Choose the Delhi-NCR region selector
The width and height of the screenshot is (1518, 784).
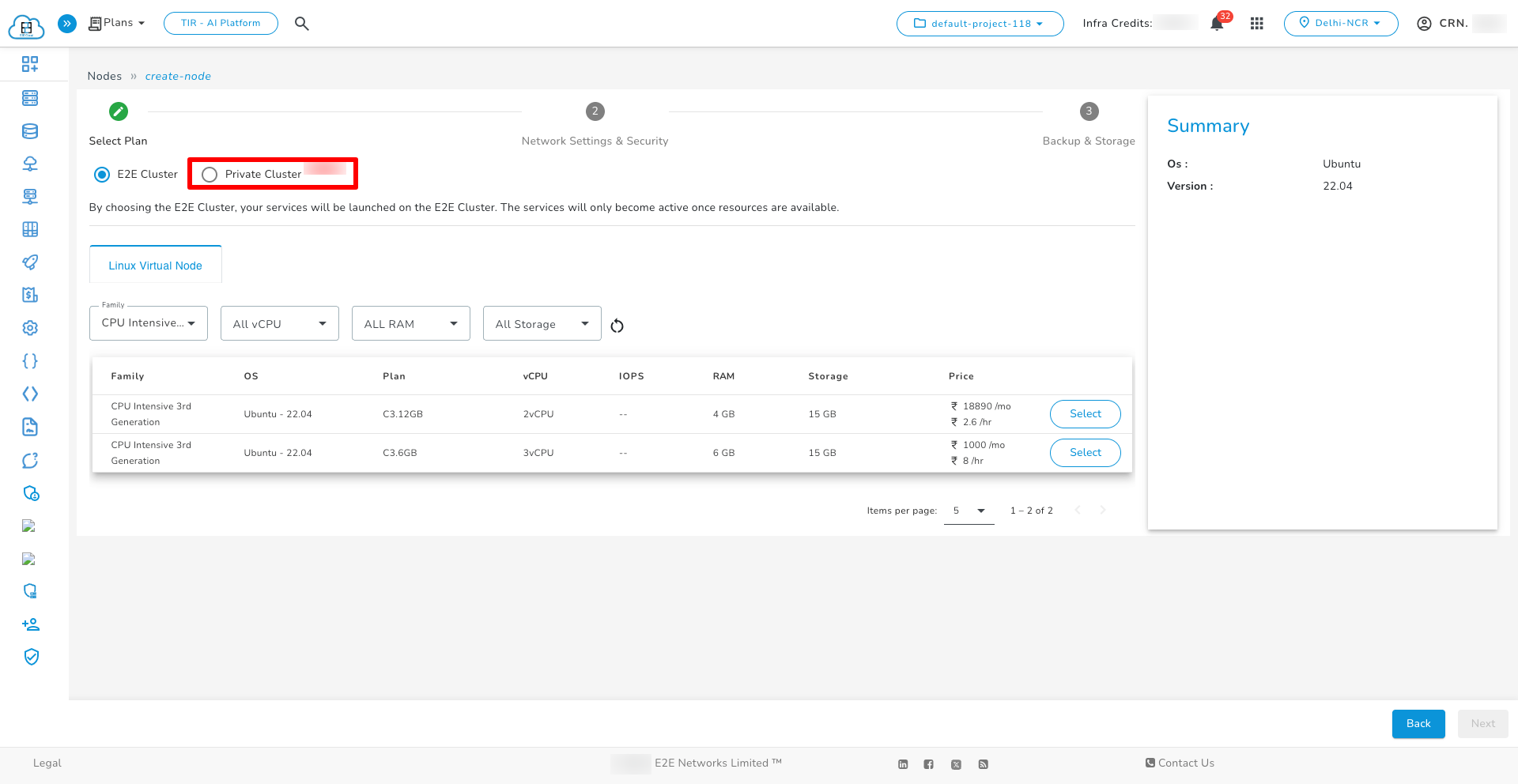click(x=1340, y=23)
